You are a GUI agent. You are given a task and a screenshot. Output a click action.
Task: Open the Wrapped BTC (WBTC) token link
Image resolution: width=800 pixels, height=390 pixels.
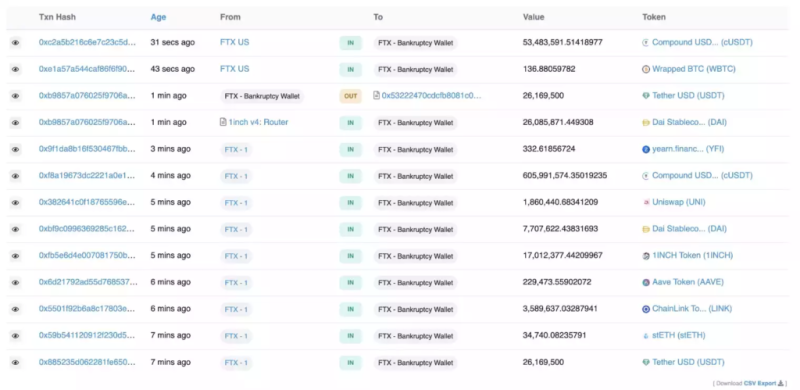(694, 69)
